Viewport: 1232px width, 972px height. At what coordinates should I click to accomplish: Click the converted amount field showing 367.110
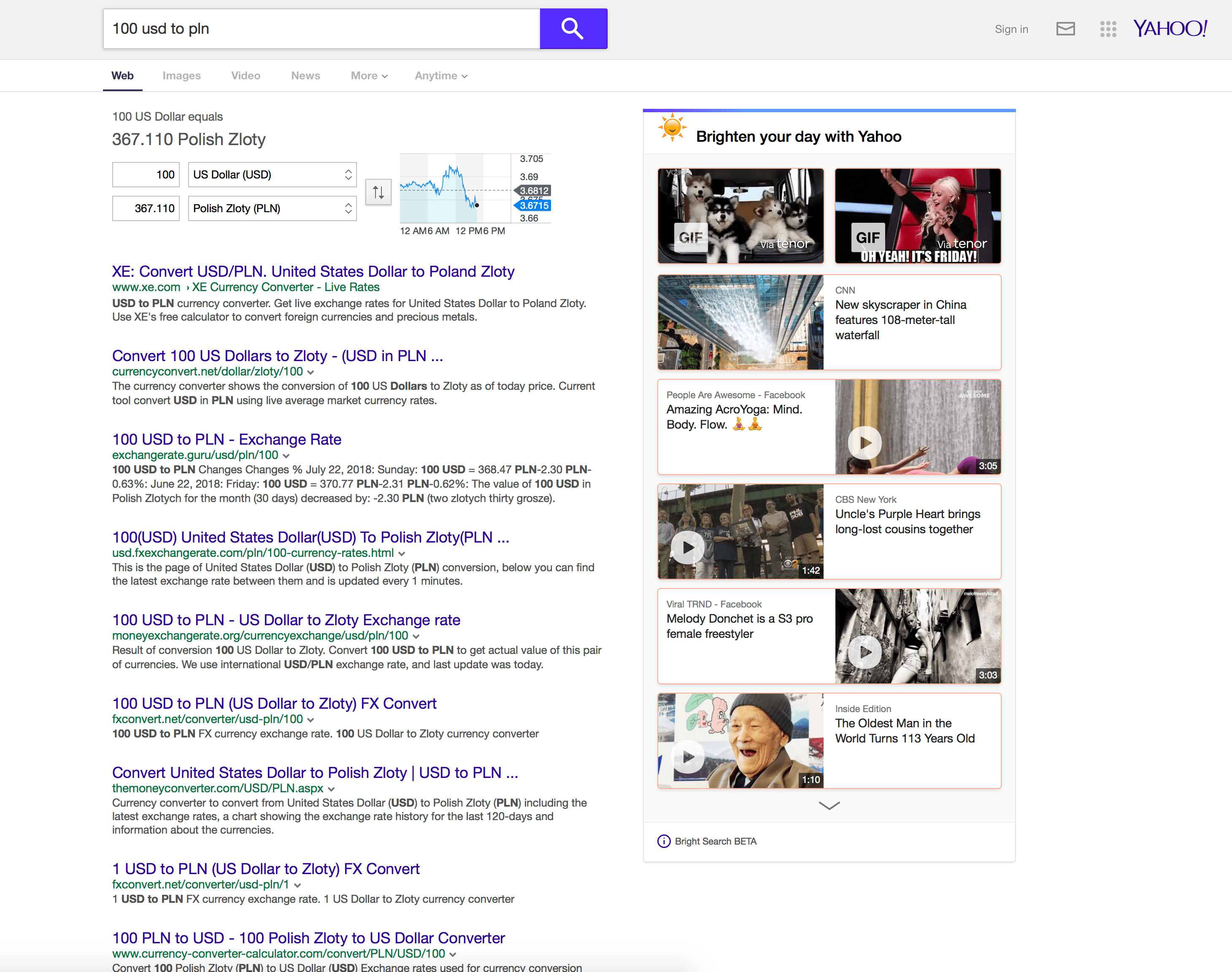pos(146,208)
